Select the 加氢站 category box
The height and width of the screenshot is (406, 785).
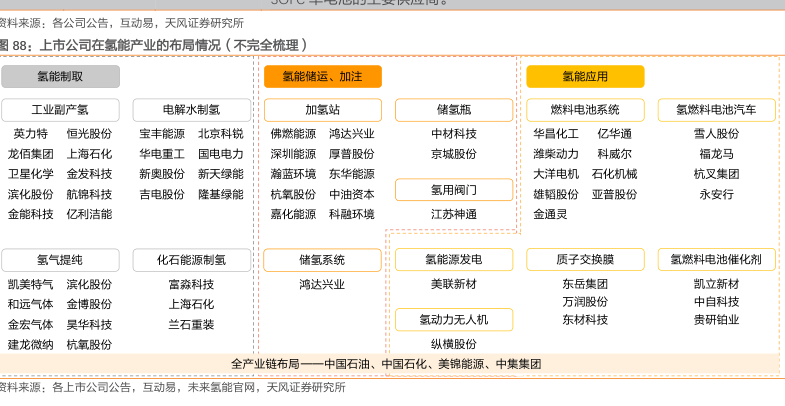322,110
